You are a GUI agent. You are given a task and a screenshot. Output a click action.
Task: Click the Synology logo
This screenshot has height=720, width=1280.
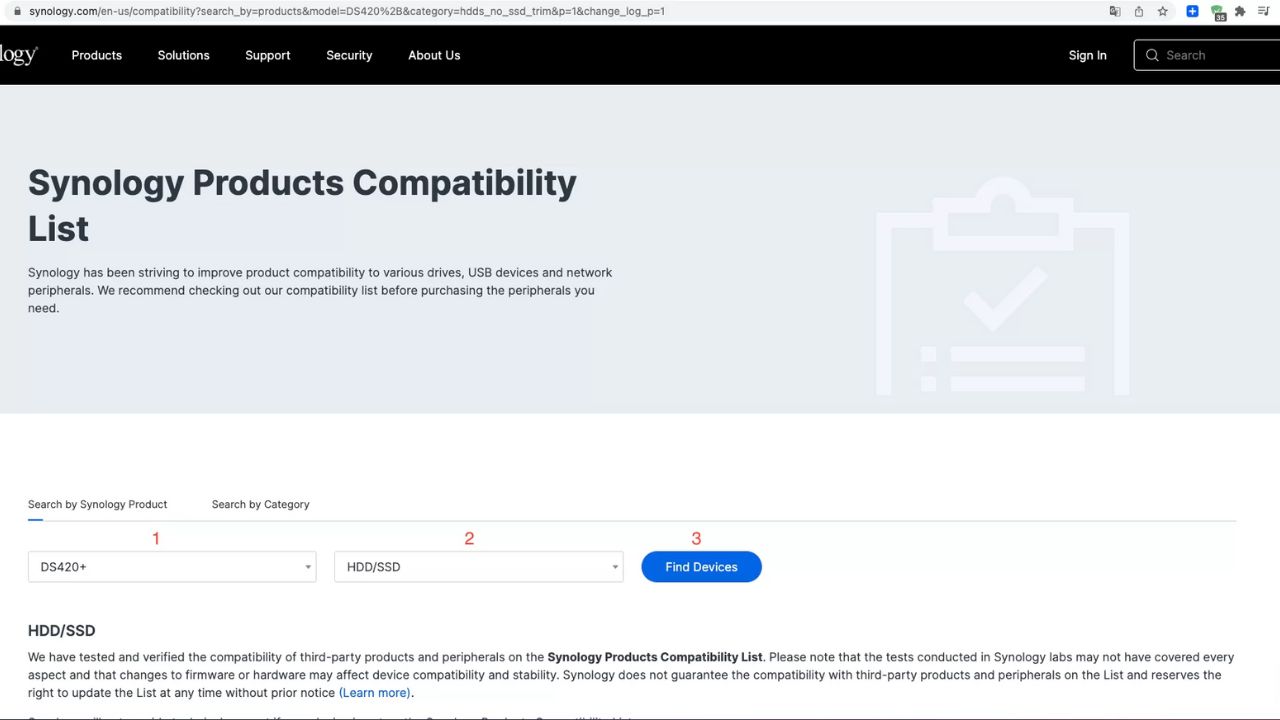(18, 55)
